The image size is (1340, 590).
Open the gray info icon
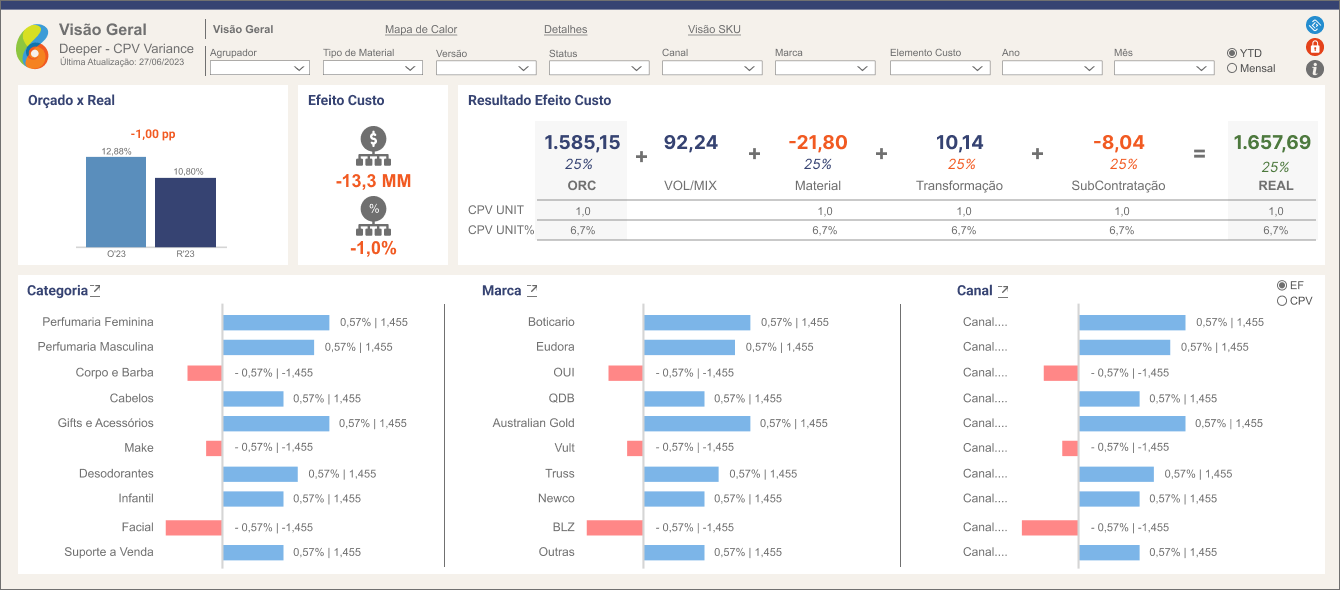pyautogui.click(x=1315, y=69)
